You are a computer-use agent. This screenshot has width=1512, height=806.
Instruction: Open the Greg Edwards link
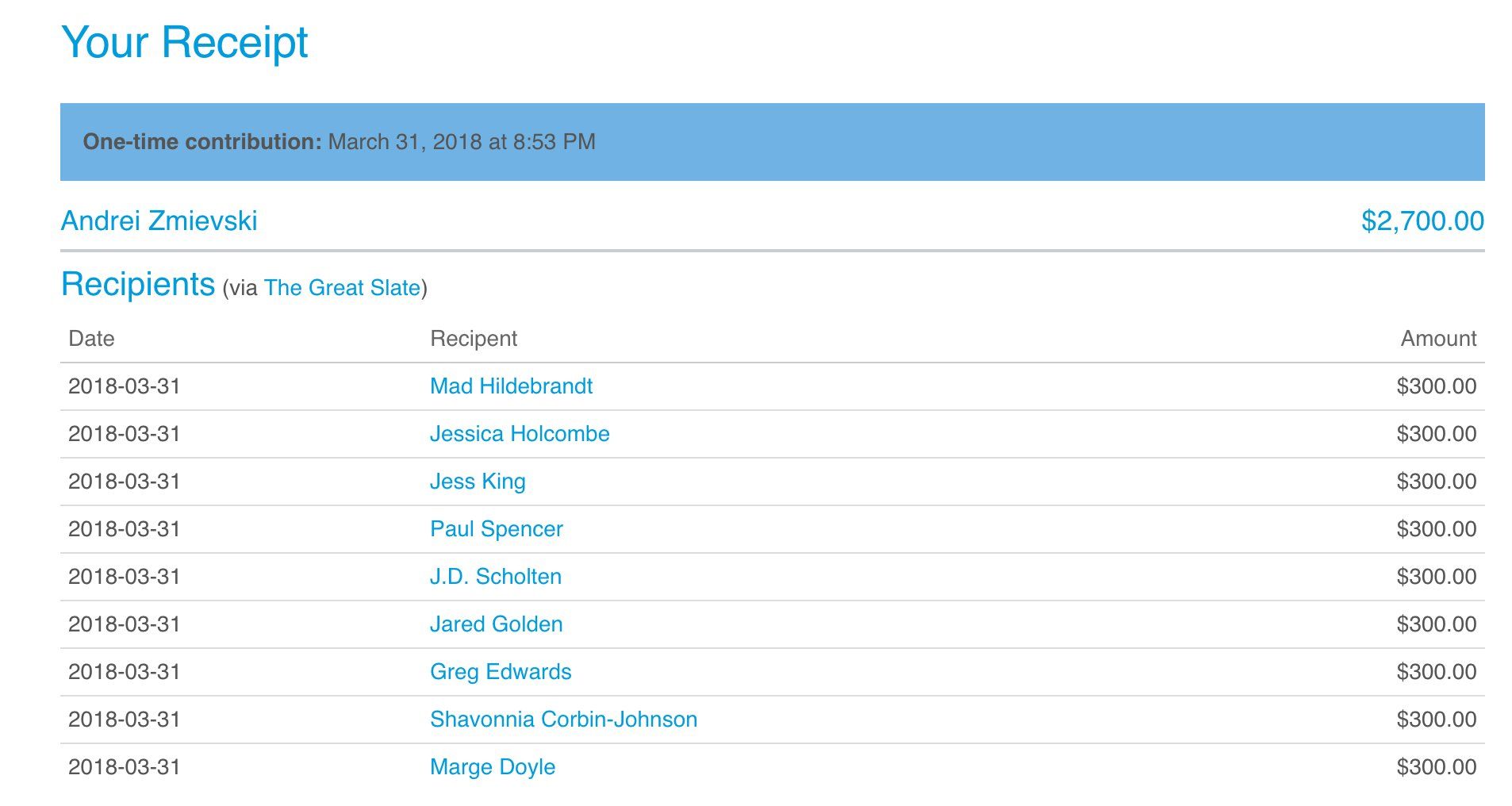(501, 672)
